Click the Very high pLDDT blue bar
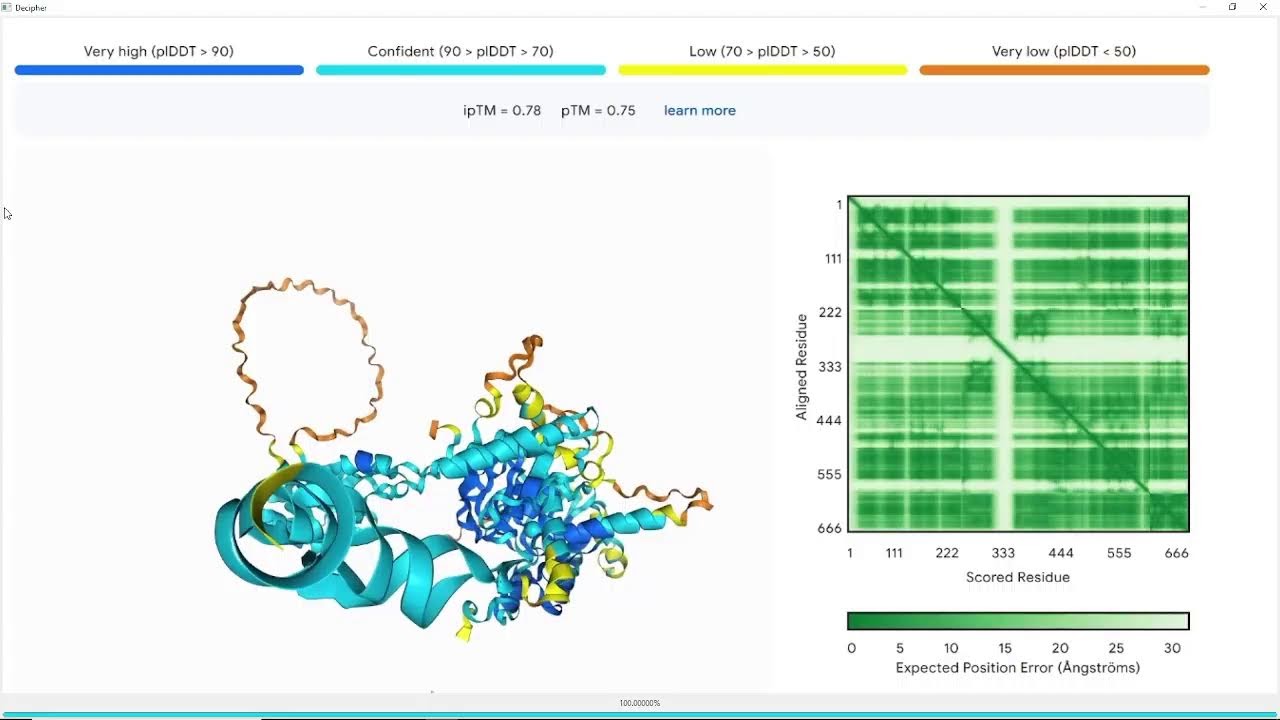The height and width of the screenshot is (720, 1280). (159, 70)
